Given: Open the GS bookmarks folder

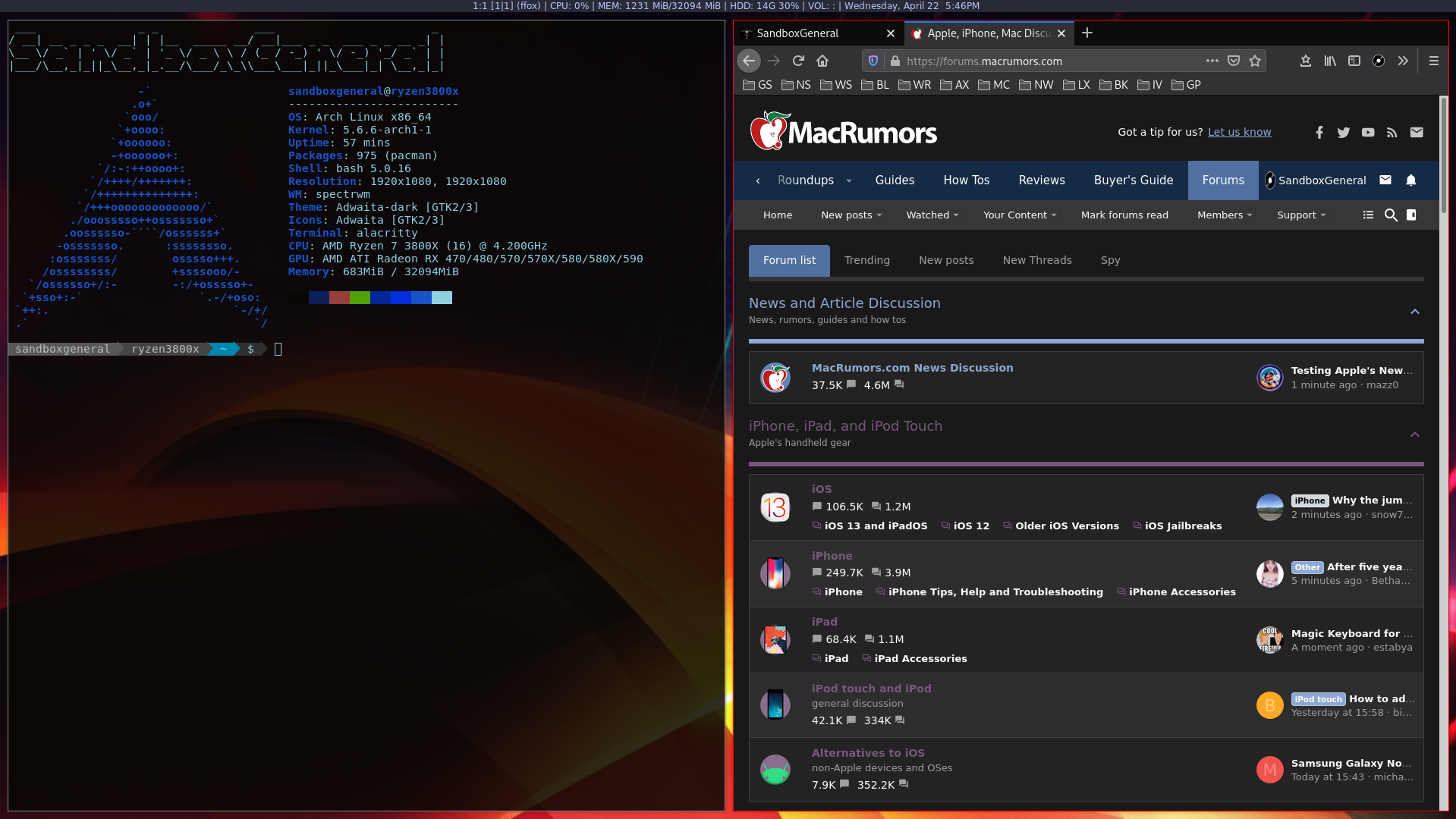Looking at the screenshot, I should click(757, 85).
